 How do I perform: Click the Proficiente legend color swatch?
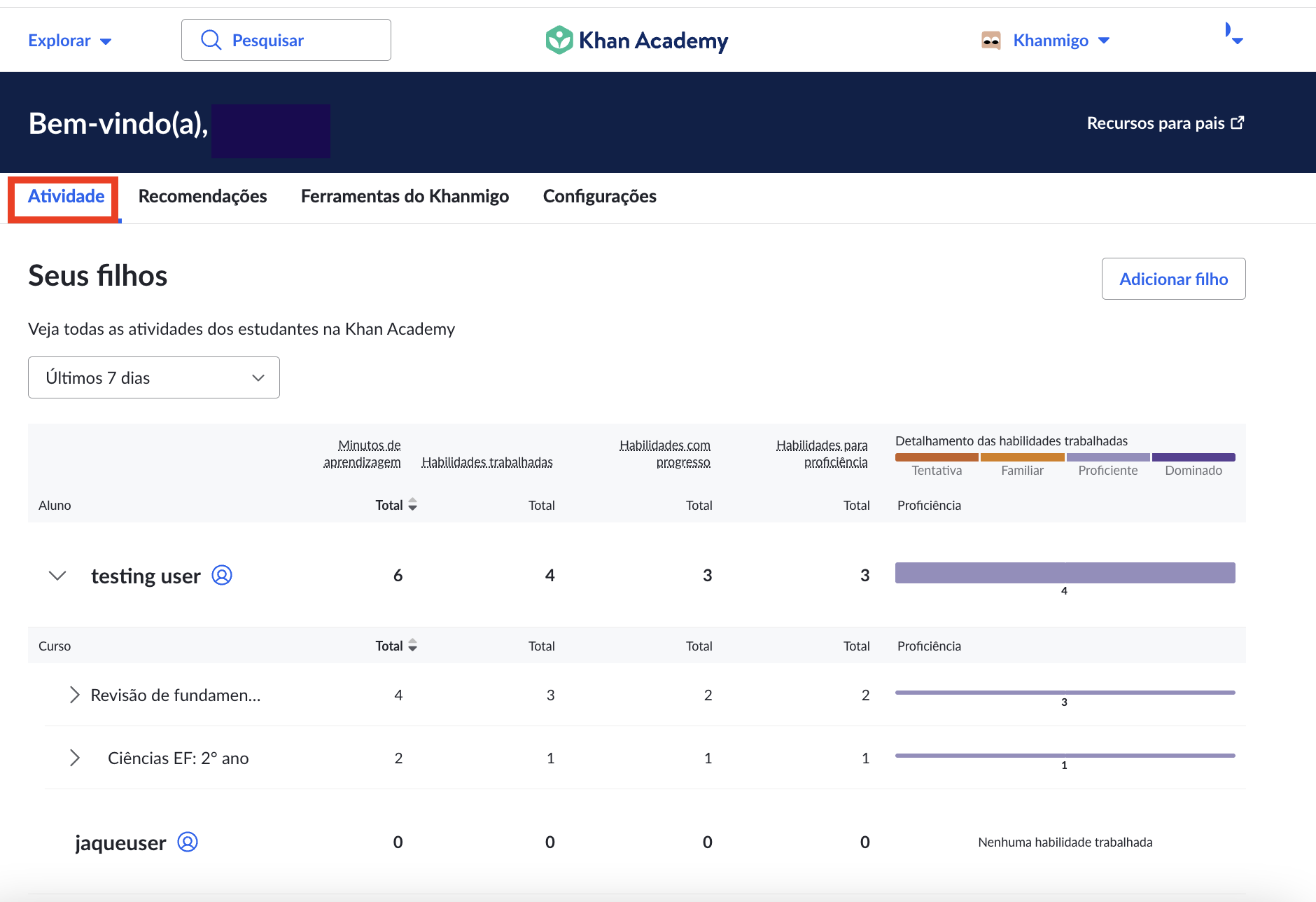click(x=1108, y=457)
